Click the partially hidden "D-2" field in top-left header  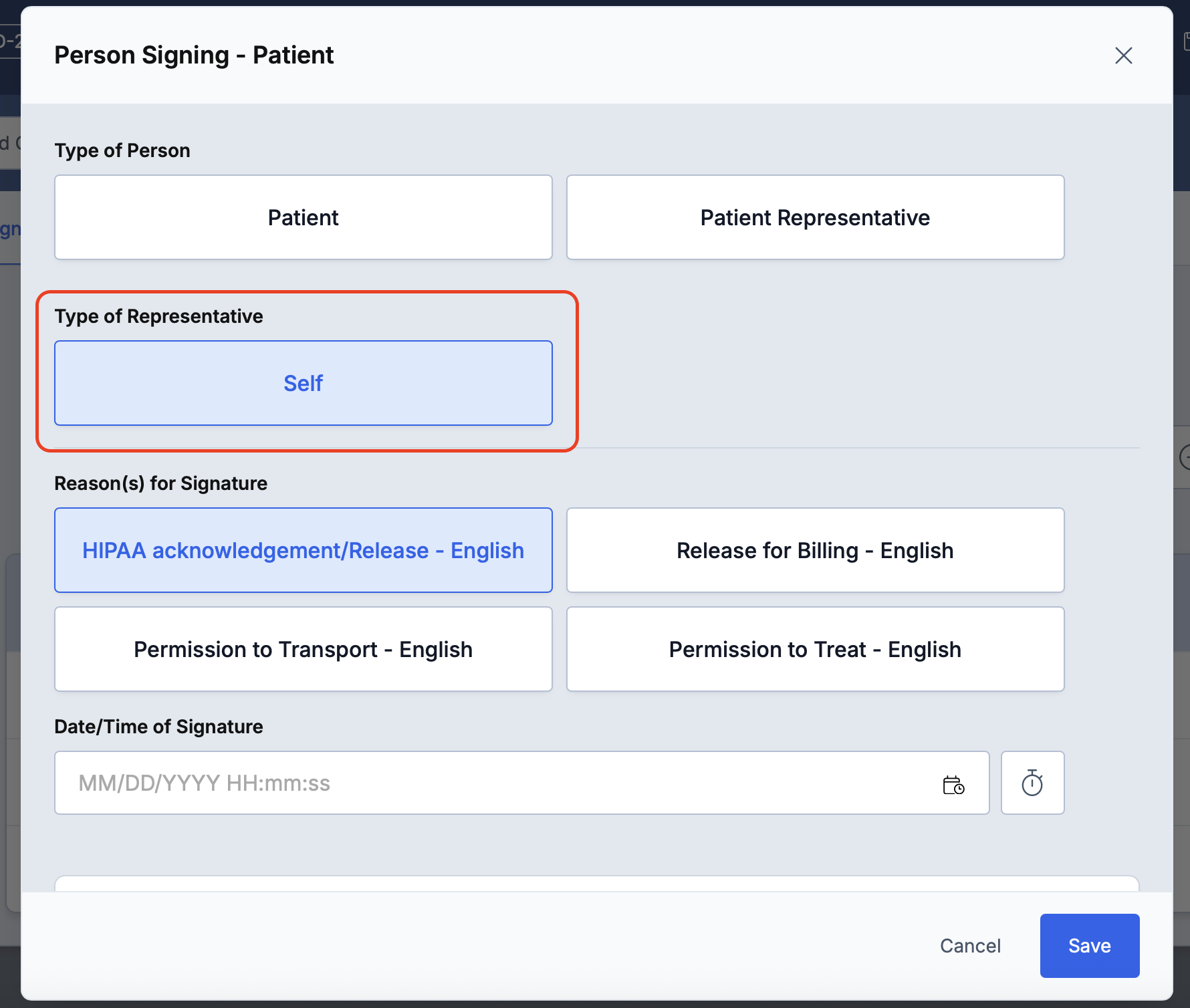pyautogui.click(x=10, y=41)
